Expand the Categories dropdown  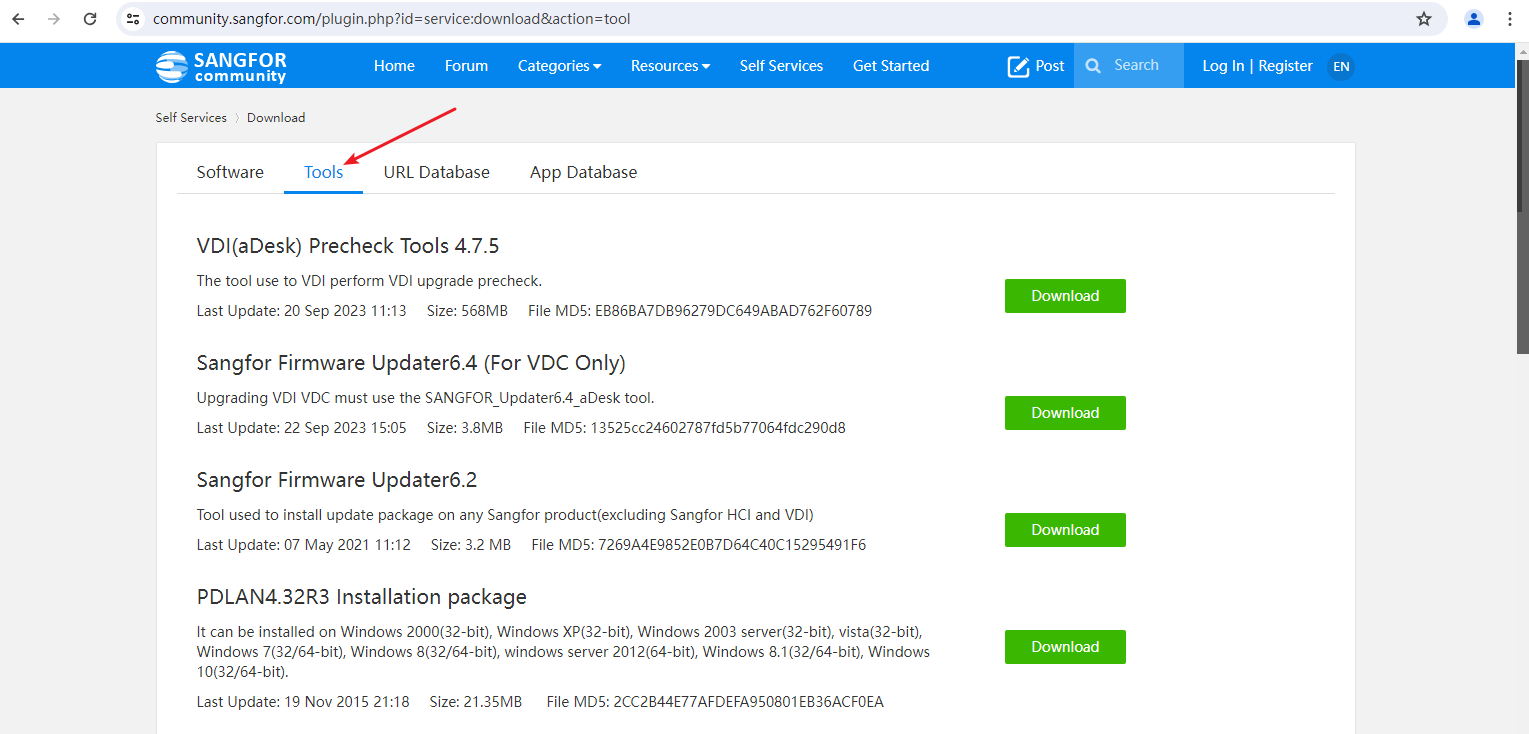click(x=559, y=66)
